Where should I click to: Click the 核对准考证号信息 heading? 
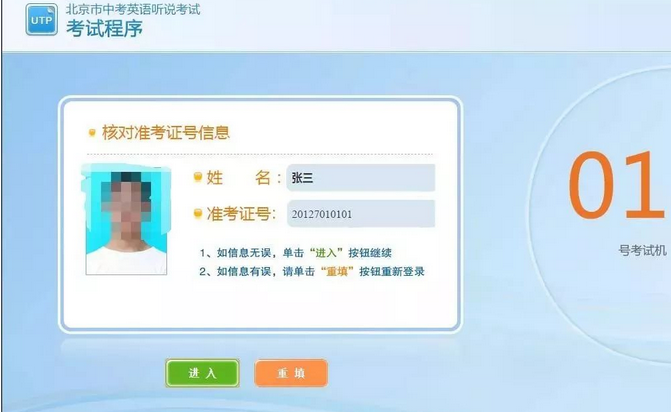click(166, 133)
